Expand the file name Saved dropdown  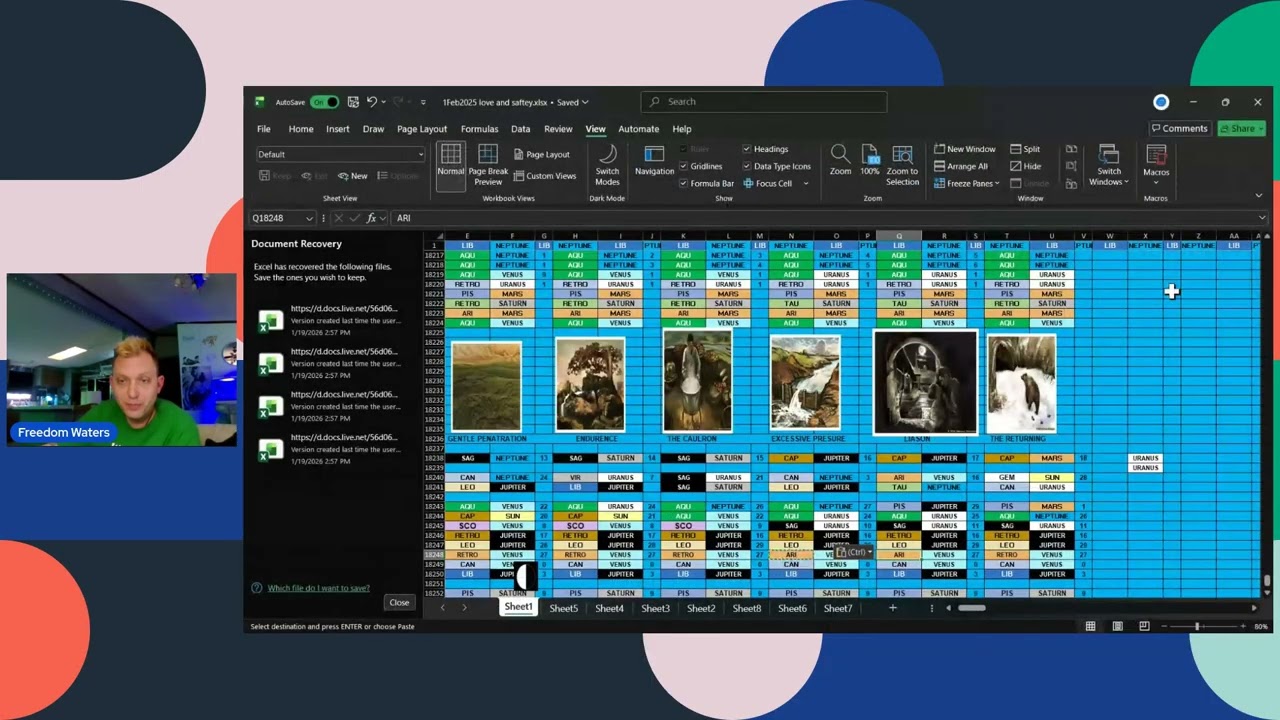pos(584,102)
